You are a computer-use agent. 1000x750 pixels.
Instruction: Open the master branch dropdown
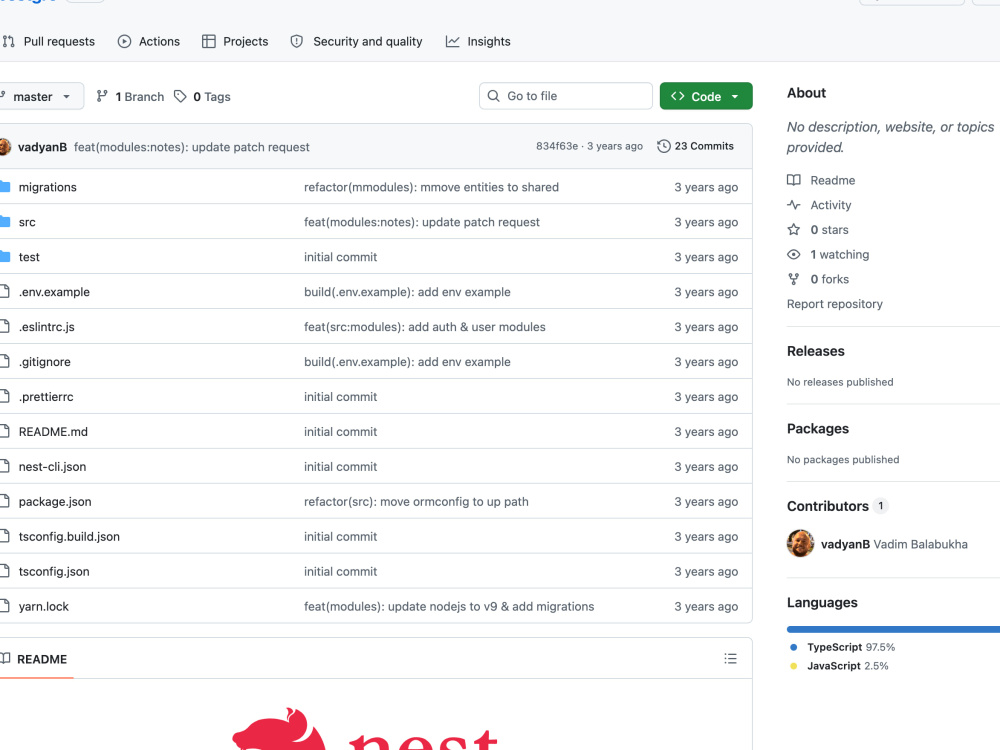pos(41,96)
